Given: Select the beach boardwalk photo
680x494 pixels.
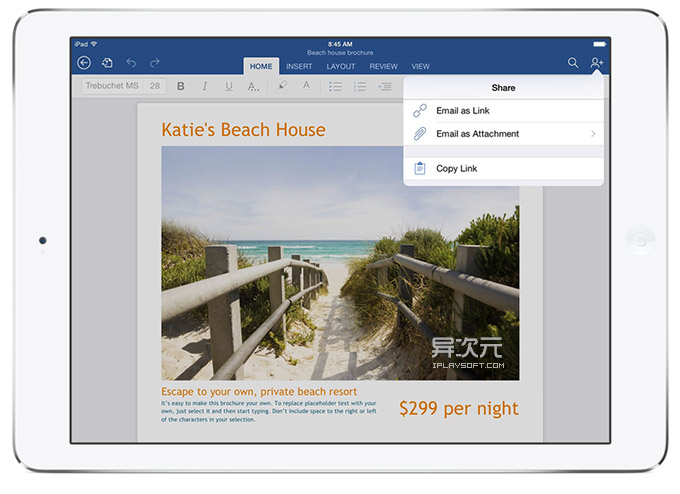Looking at the screenshot, I should click(x=340, y=263).
